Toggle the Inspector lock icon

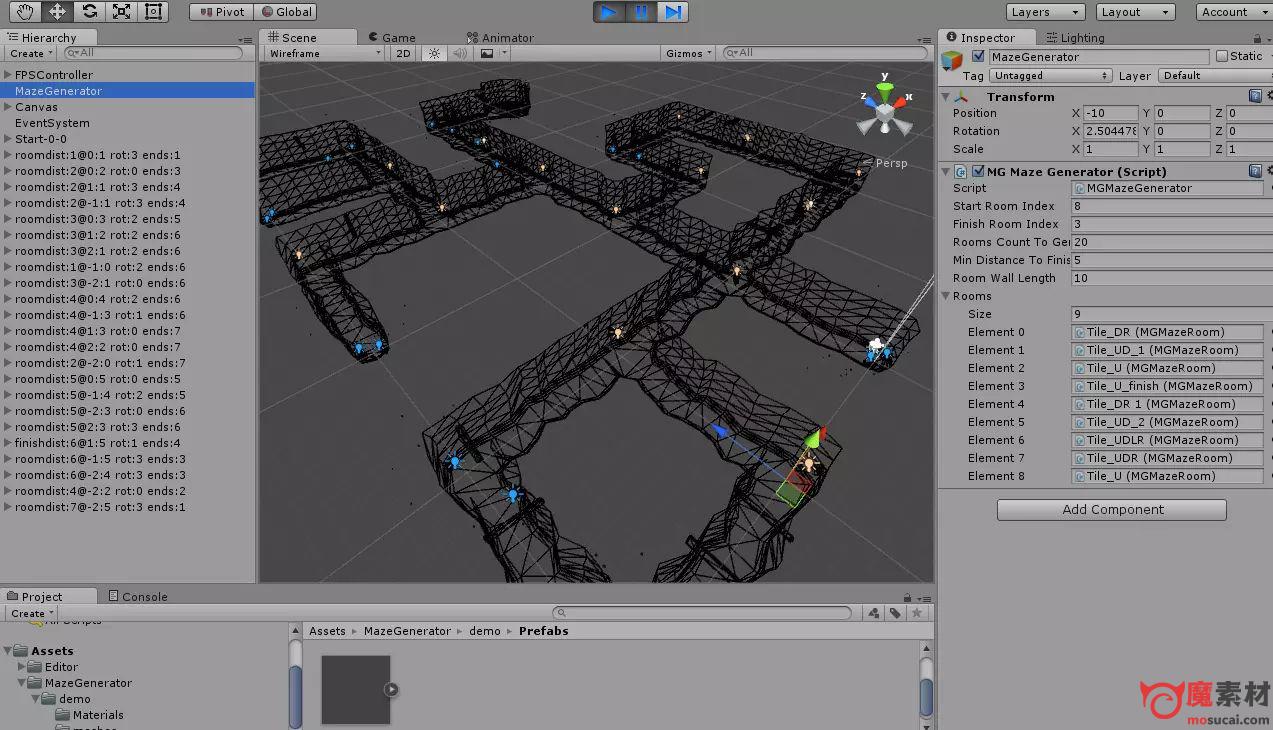pos(1256,38)
